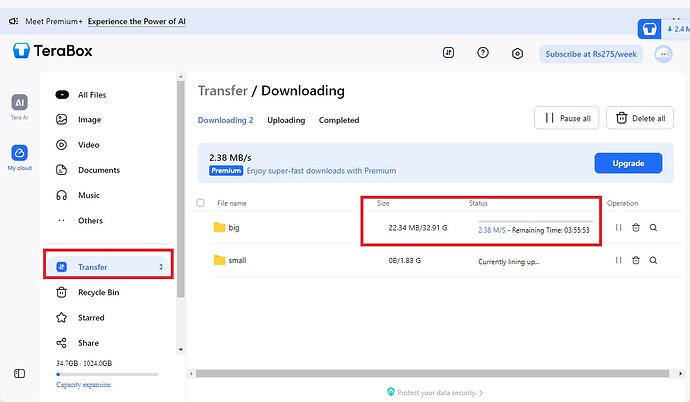Open the help question mark icon
Viewport: 690px width, 402px height.
[x=483, y=54]
